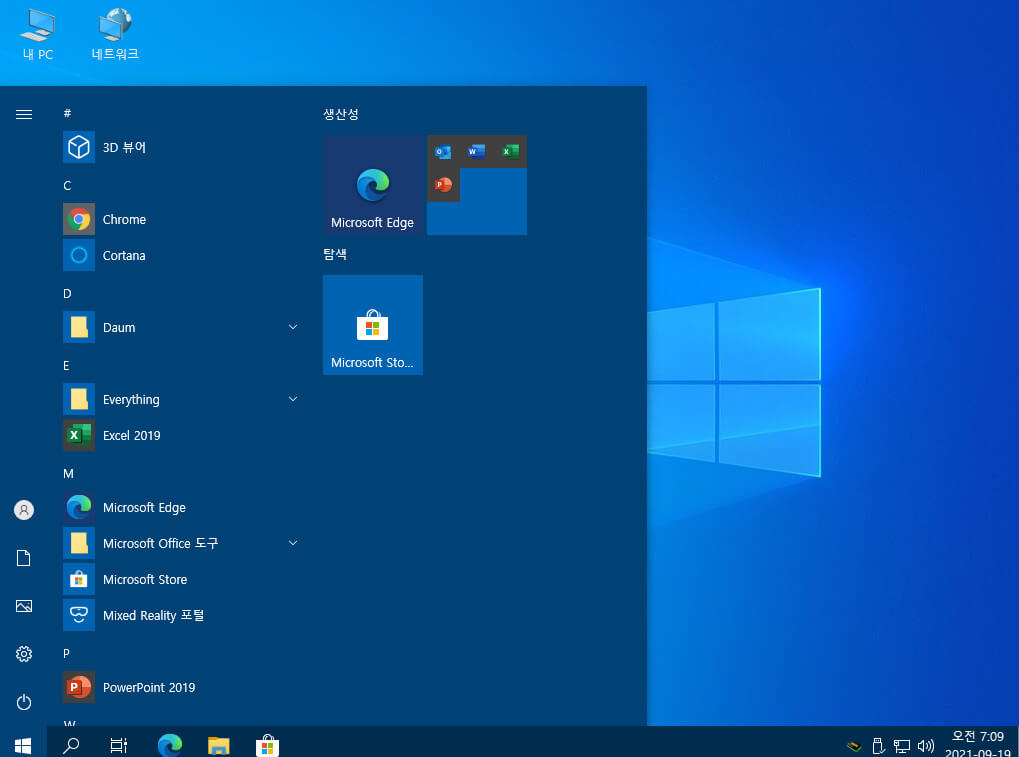1019x757 pixels.
Task: Jump to letter index via the M header
Action: [x=68, y=474]
